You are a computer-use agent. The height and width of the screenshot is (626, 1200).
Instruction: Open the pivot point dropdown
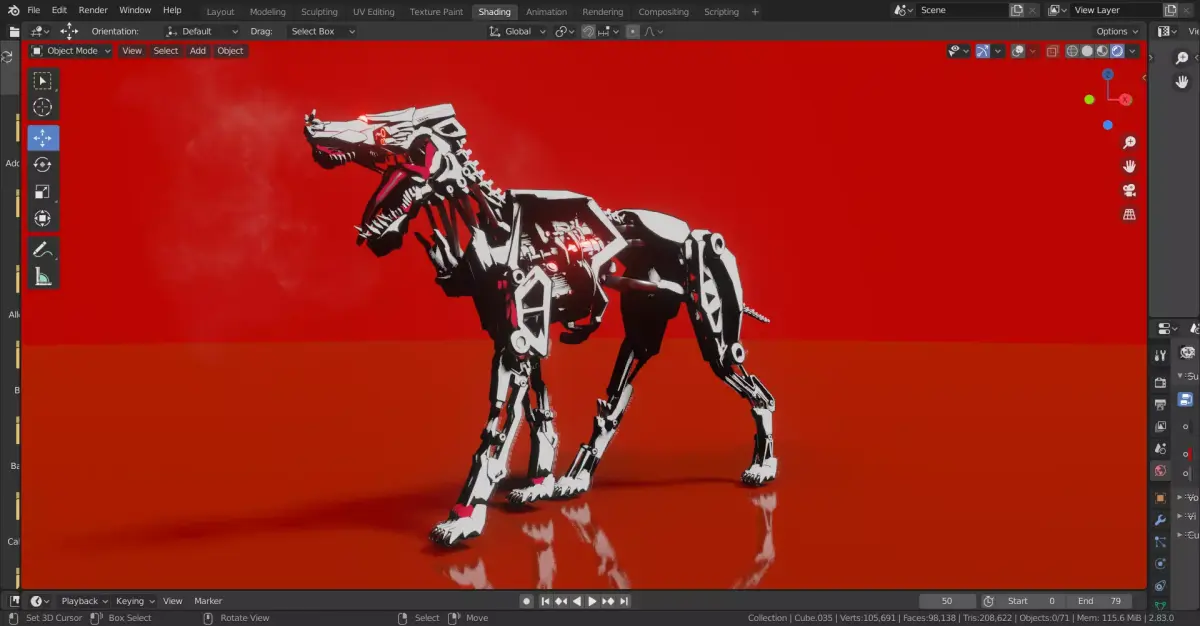click(x=565, y=31)
